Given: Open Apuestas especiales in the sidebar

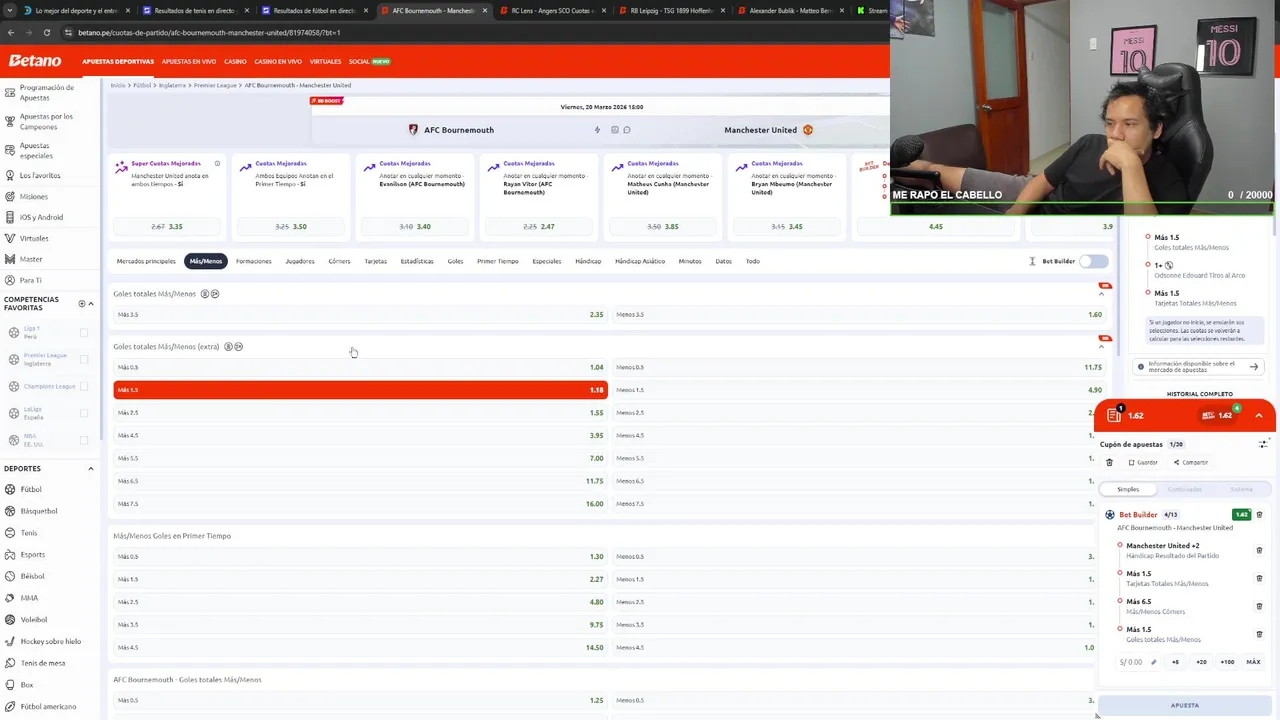Looking at the screenshot, I should pos(36,150).
